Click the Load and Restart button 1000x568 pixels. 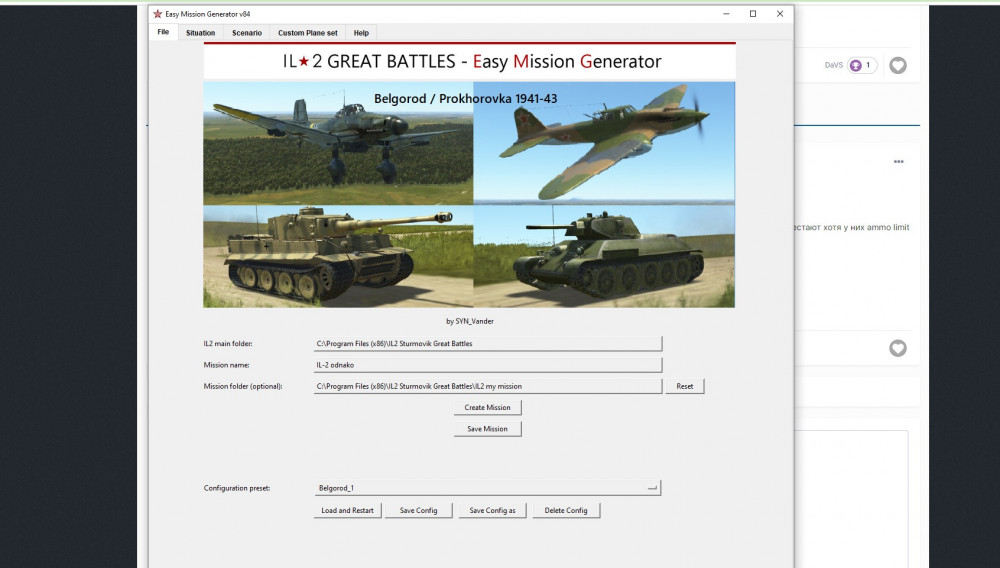(348, 511)
